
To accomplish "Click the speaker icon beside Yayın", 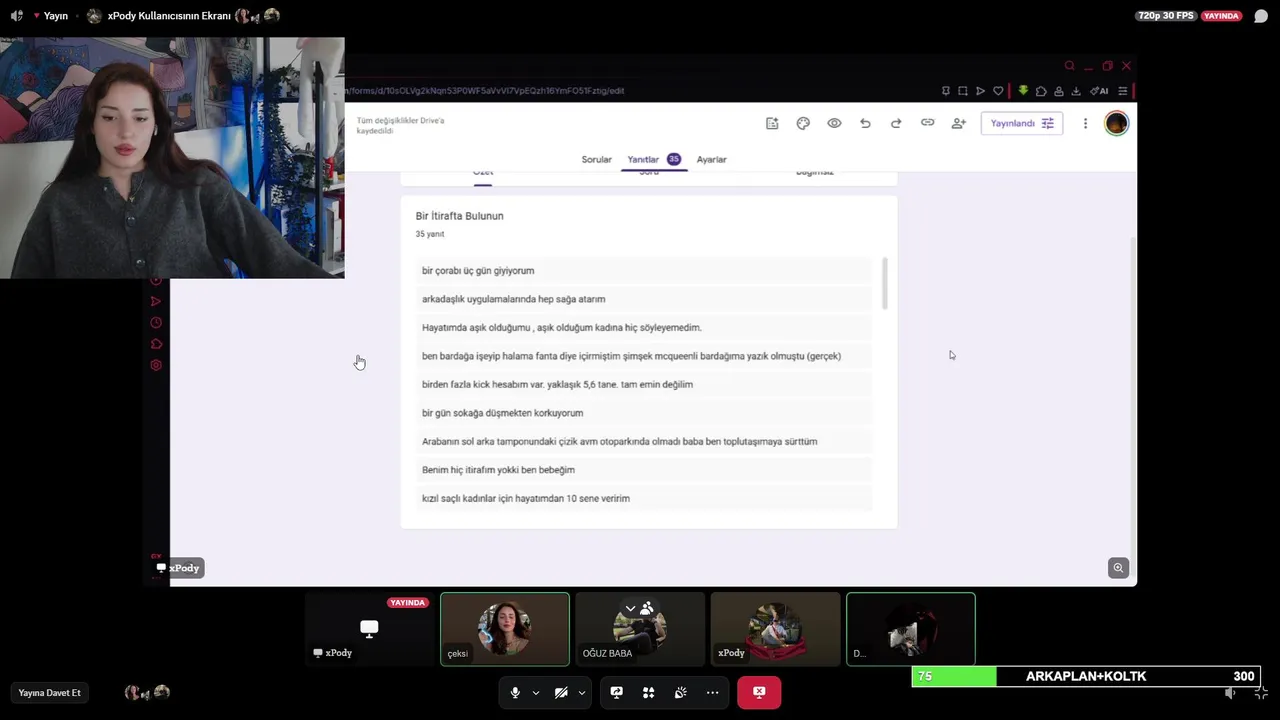I will coord(16,16).
